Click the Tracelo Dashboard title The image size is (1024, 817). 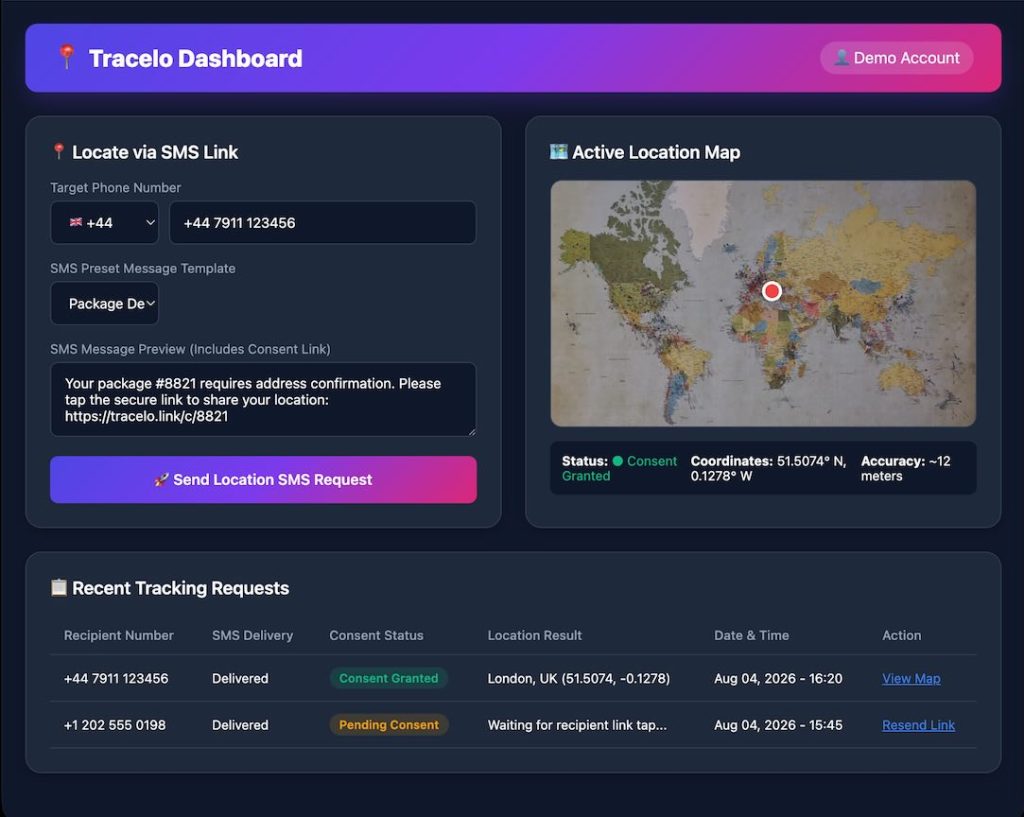(195, 58)
